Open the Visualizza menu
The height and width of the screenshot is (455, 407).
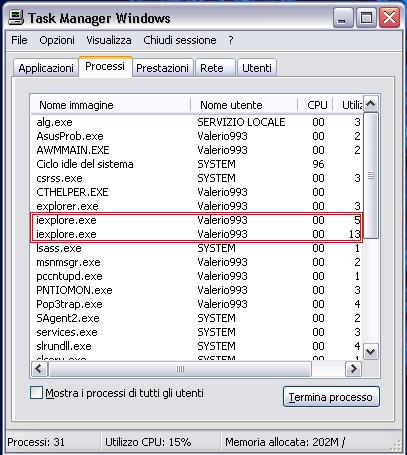click(x=109, y=40)
